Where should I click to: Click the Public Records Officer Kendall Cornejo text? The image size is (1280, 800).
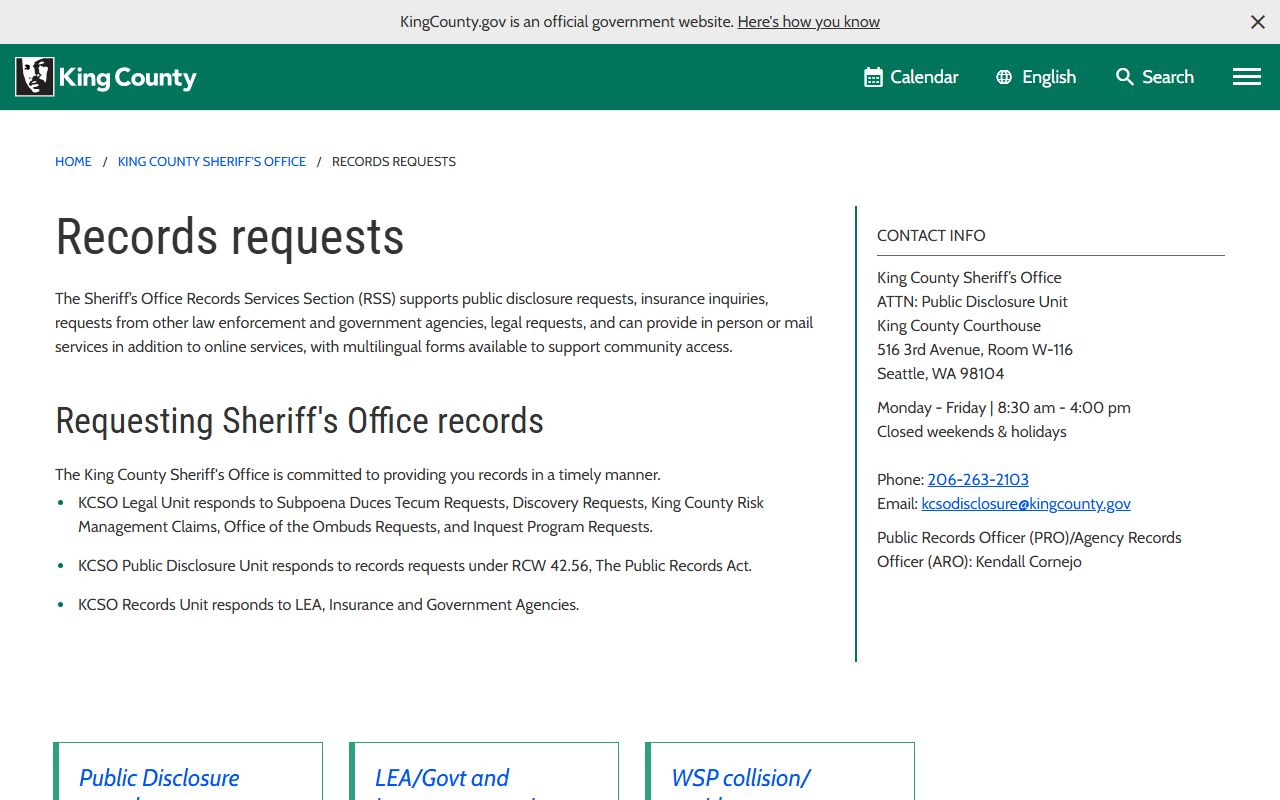point(1030,550)
